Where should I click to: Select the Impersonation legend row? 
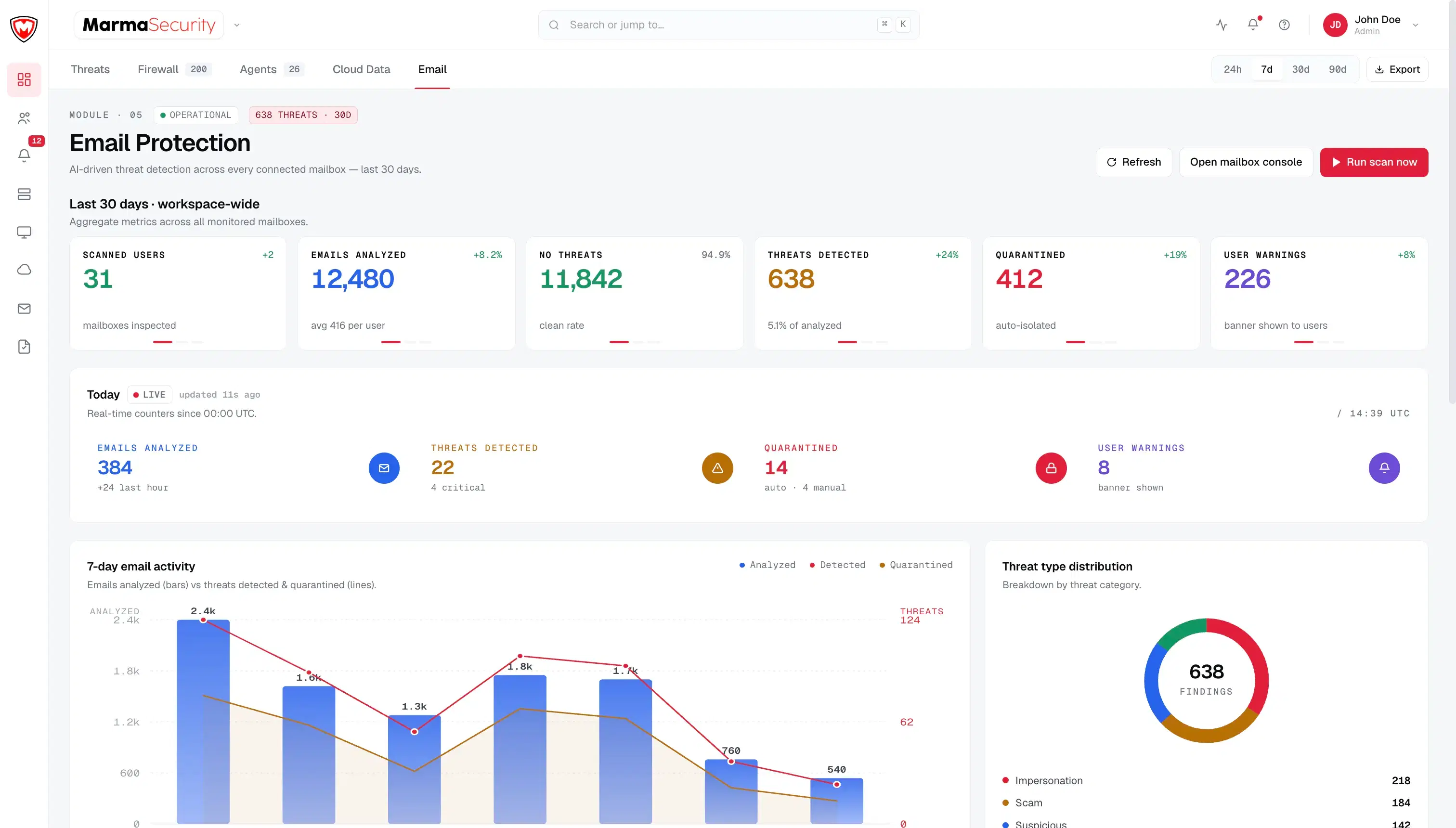point(1206,781)
